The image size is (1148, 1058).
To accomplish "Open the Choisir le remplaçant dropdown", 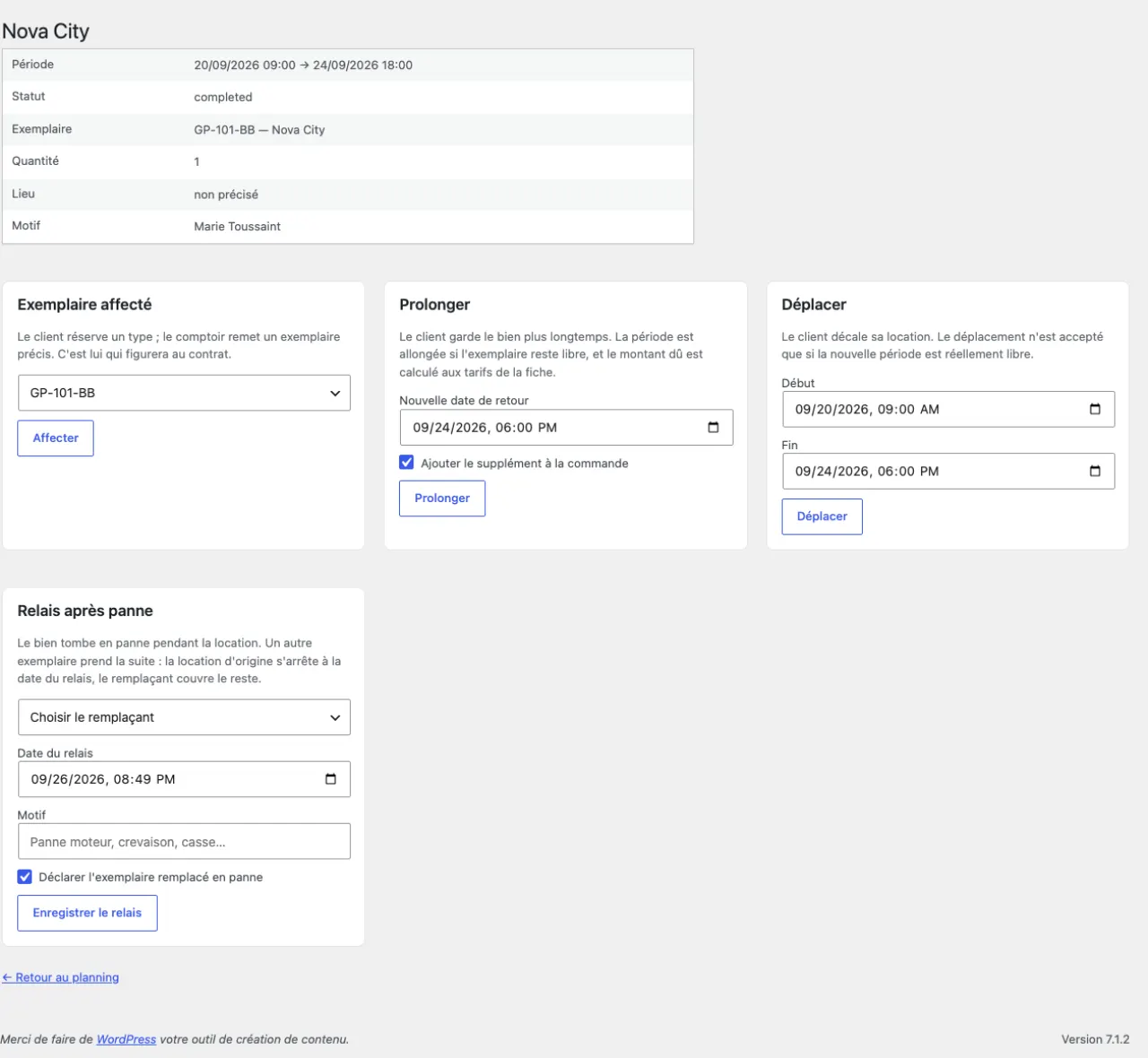I will tap(184, 717).
